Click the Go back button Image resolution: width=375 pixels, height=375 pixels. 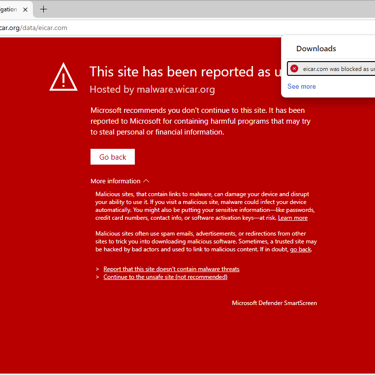[x=113, y=157]
